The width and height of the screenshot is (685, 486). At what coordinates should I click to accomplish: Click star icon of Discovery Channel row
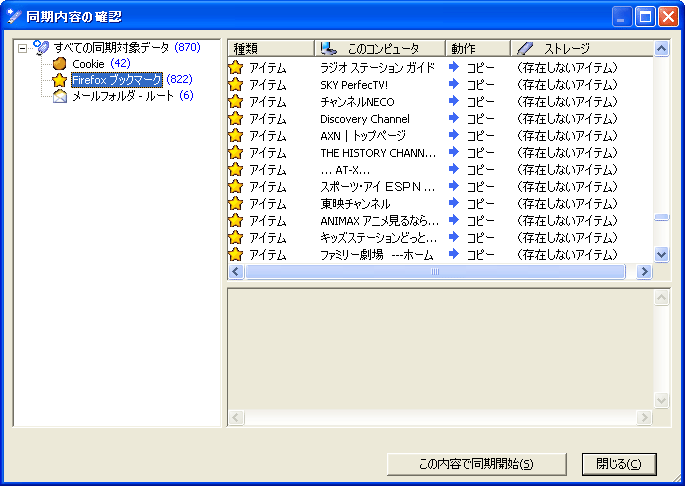point(235,118)
